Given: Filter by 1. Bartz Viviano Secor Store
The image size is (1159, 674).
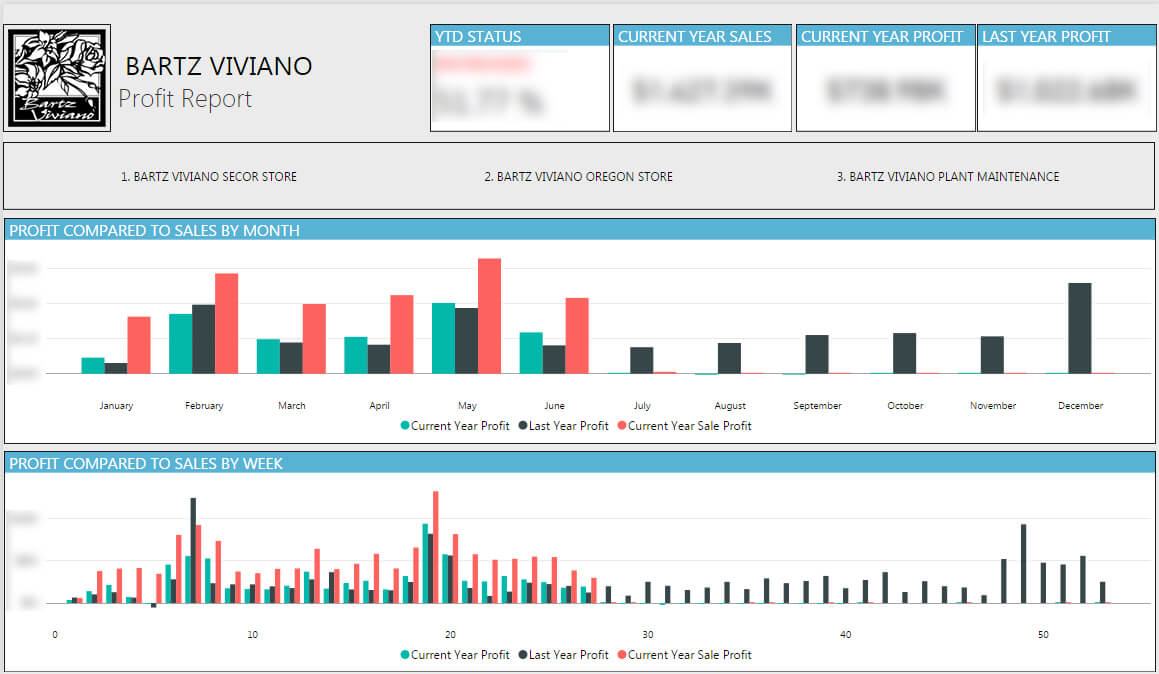Looking at the screenshot, I should click(209, 177).
